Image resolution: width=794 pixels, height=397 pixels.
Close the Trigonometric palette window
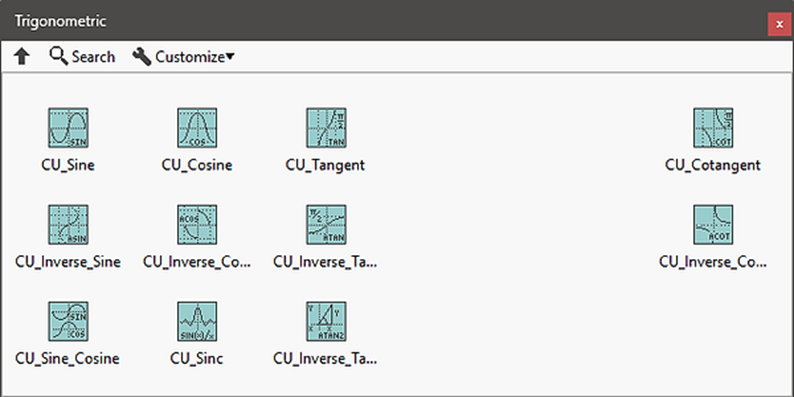click(779, 24)
